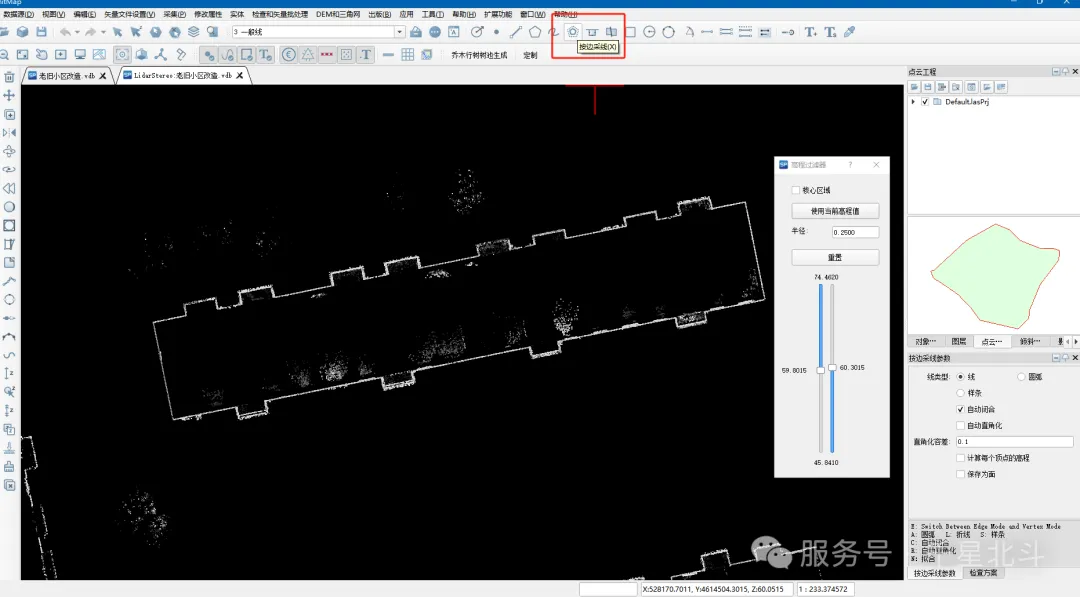Open the DEM和三角网 menu
The image size is (1080, 597).
pos(338,14)
